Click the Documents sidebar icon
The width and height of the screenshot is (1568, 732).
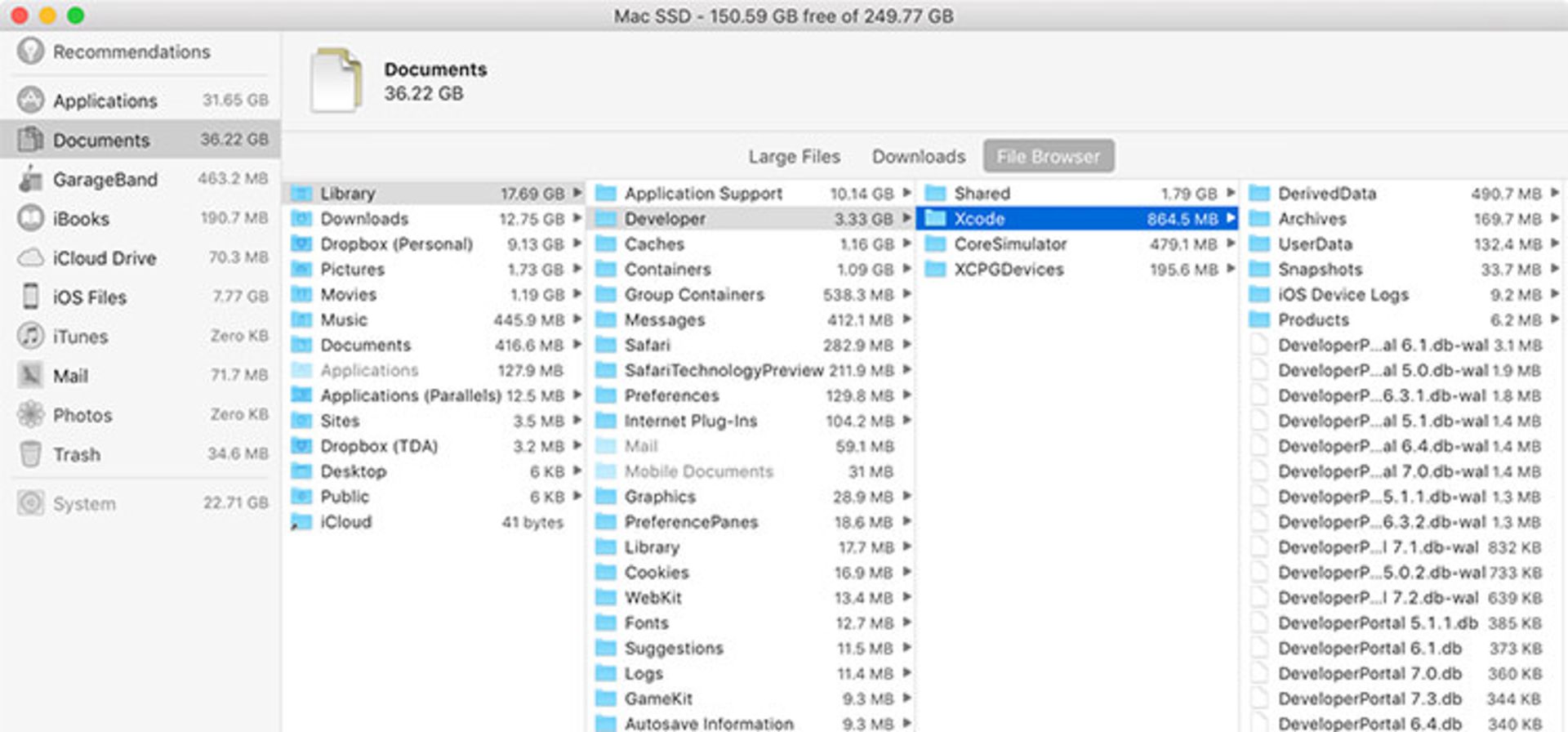point(30,139)
